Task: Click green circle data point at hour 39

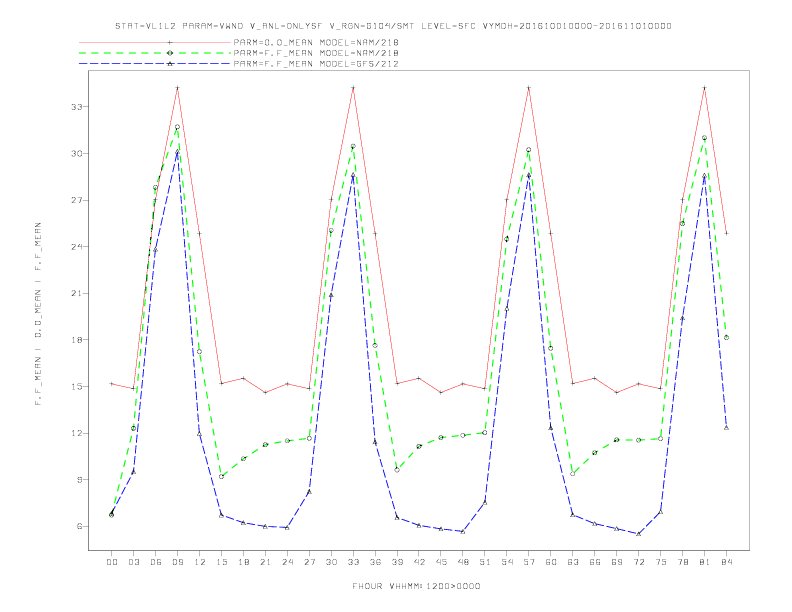Action: pos(397,470)
